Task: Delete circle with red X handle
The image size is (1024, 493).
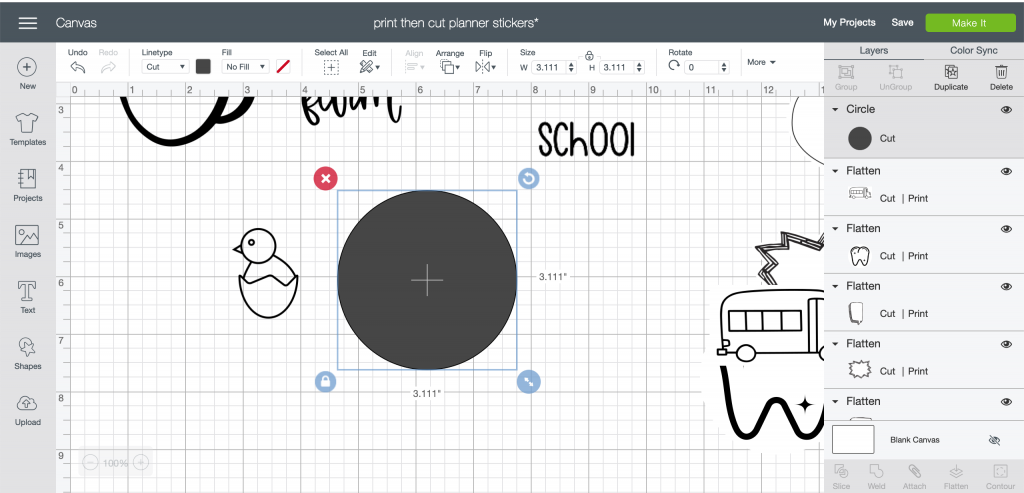Action: pos(325,178)
